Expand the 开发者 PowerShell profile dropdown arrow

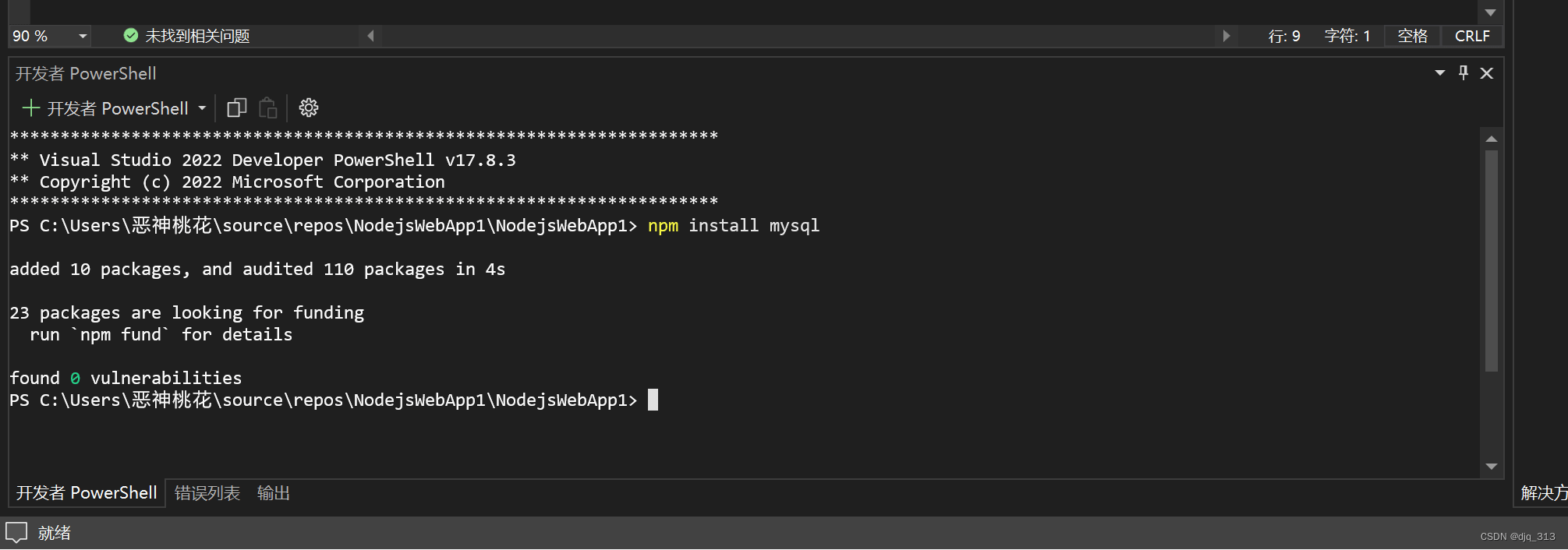202,108
